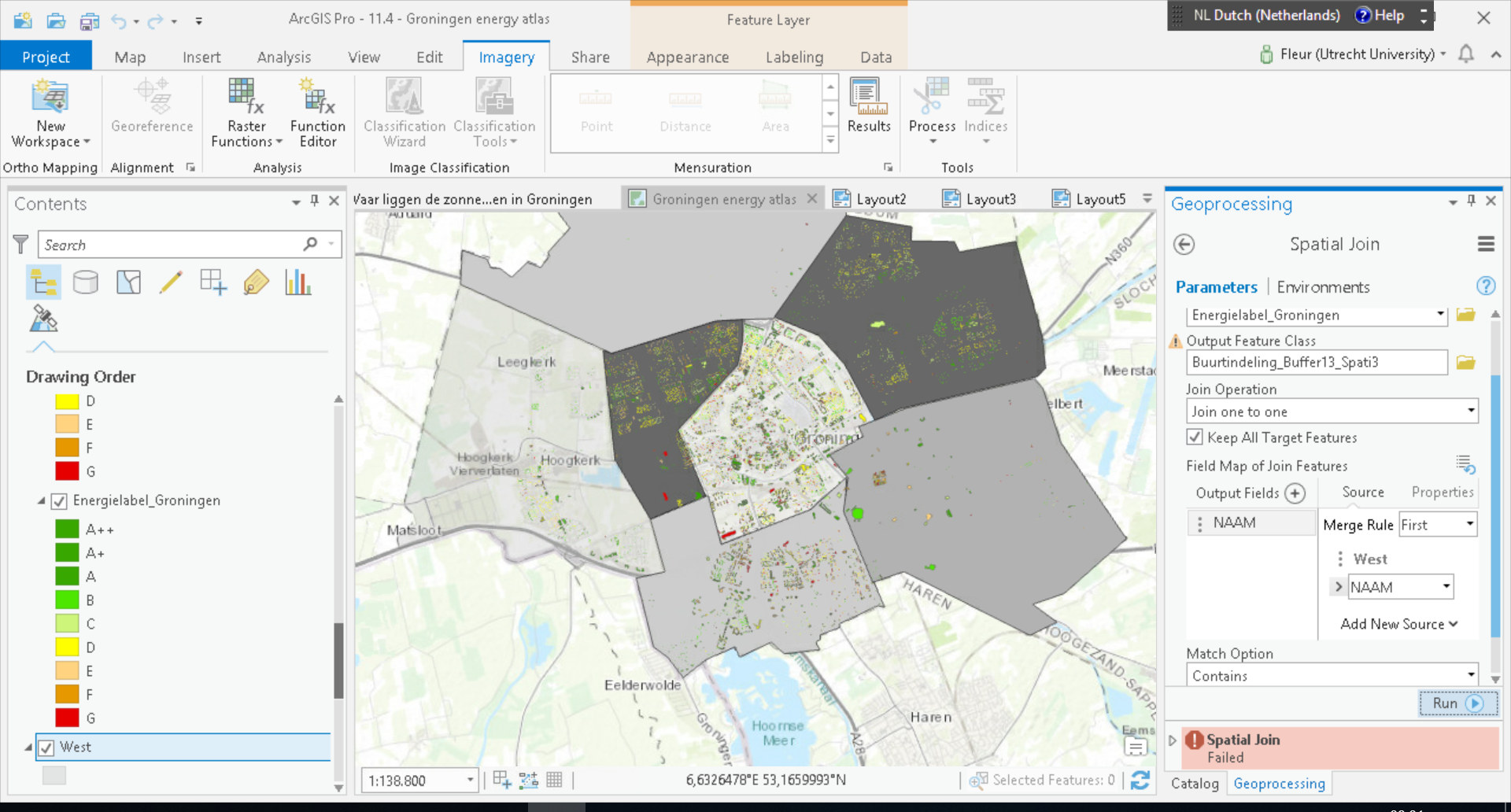
Task: Click the Redo arrow icon
Action: tap(155, 21)
